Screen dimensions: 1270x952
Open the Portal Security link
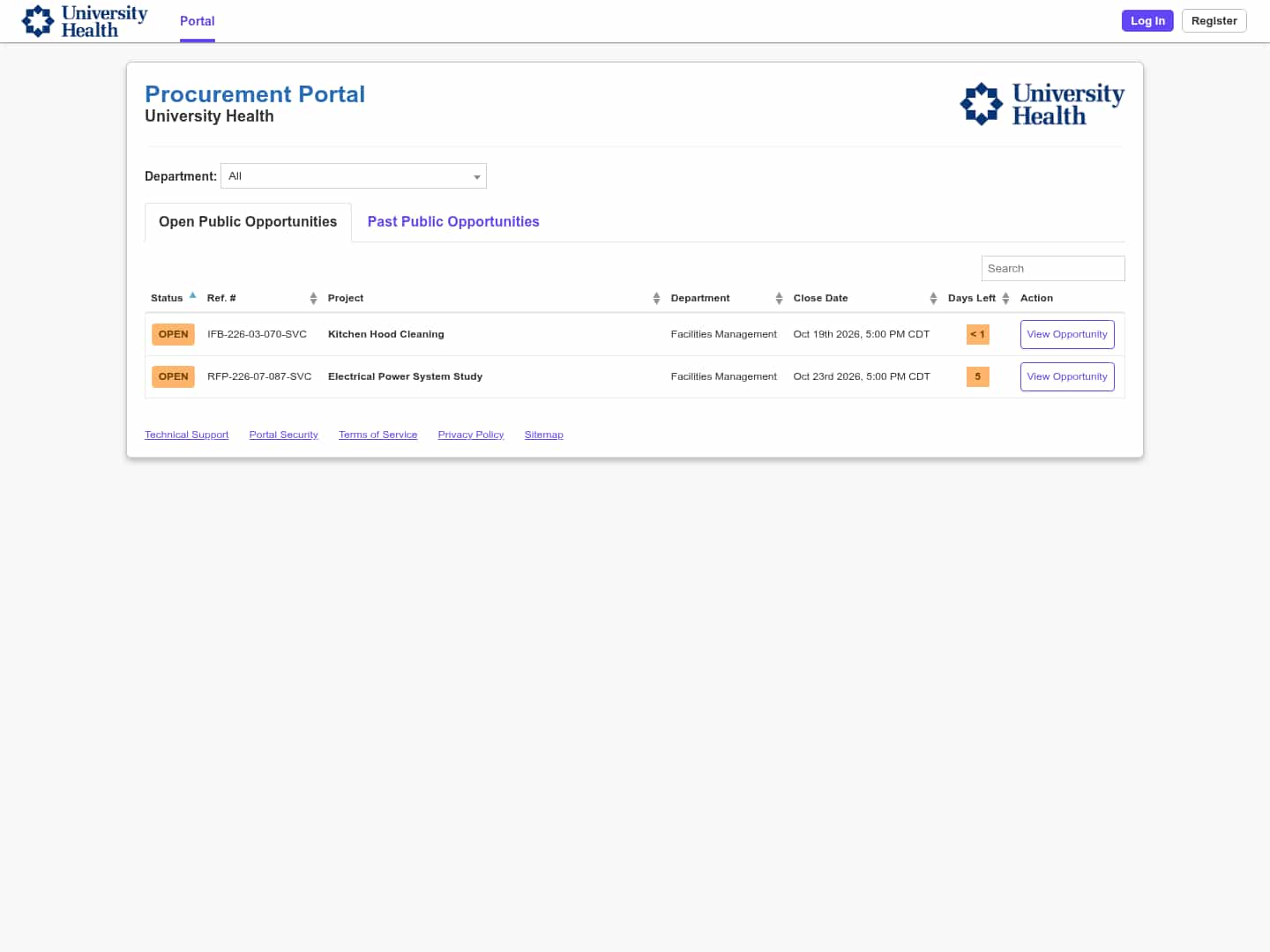[284, 435]
